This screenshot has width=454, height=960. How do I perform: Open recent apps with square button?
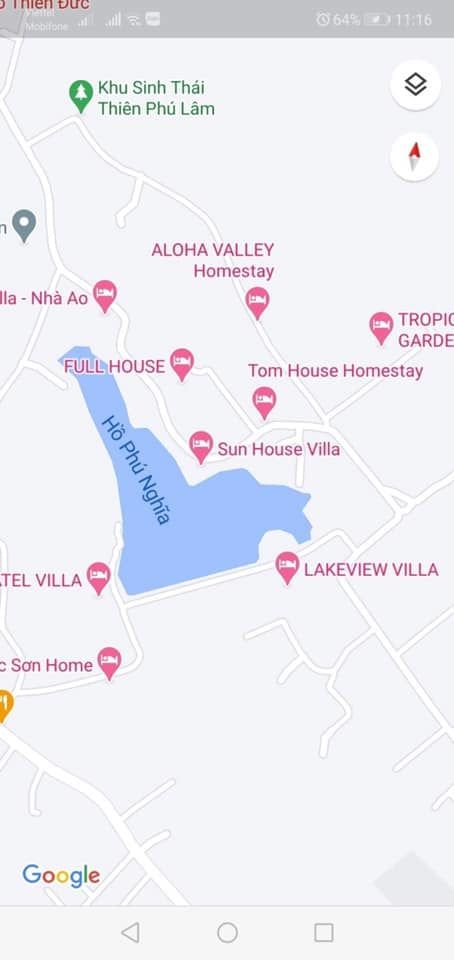click(x=324, y=932)
